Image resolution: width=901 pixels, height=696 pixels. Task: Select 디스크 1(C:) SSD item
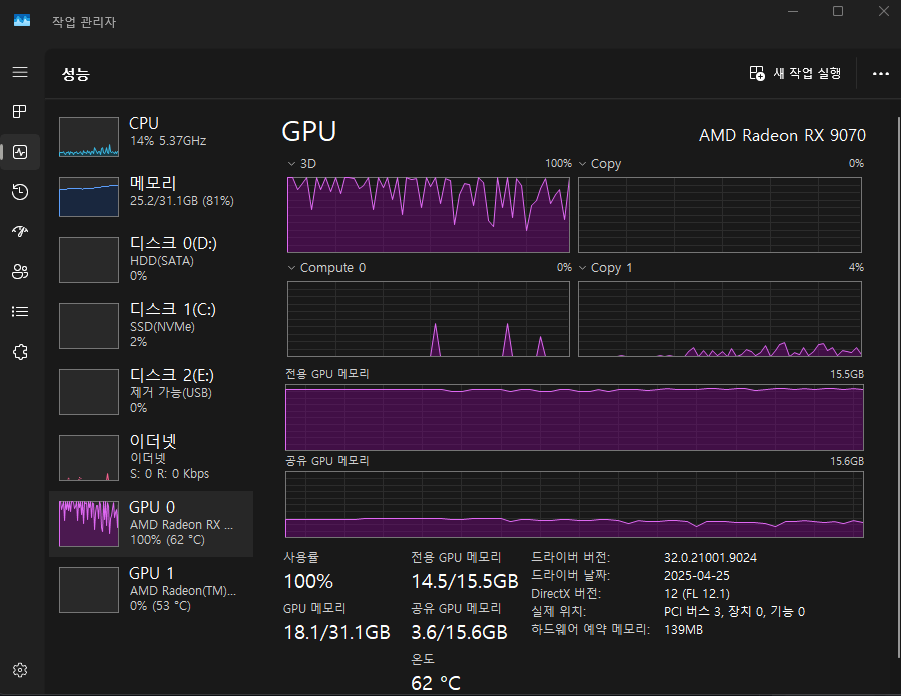coord(151,326)
